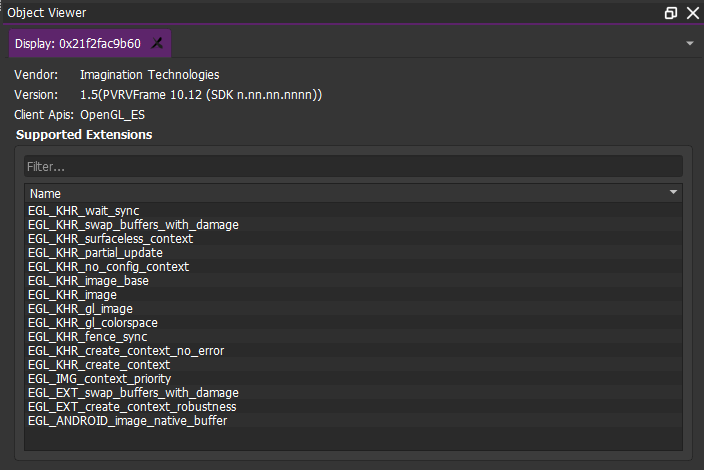This screenshot has height=470, width=704.
Task: Close the Display 0x21f2fac9b60 tab
Action: click(157, 43)
